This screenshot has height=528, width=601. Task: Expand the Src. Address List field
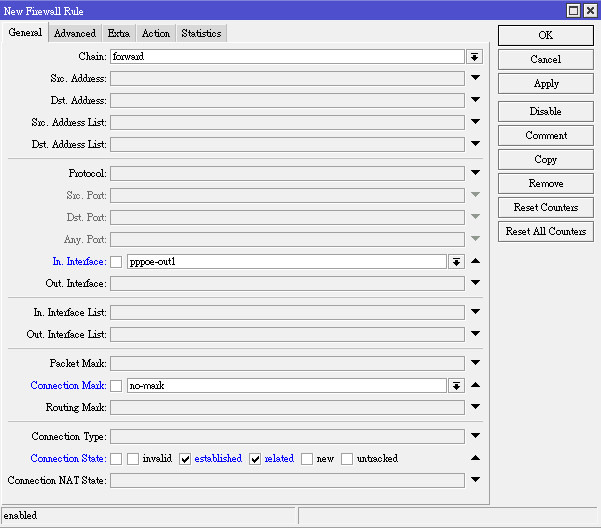(475, 122)
